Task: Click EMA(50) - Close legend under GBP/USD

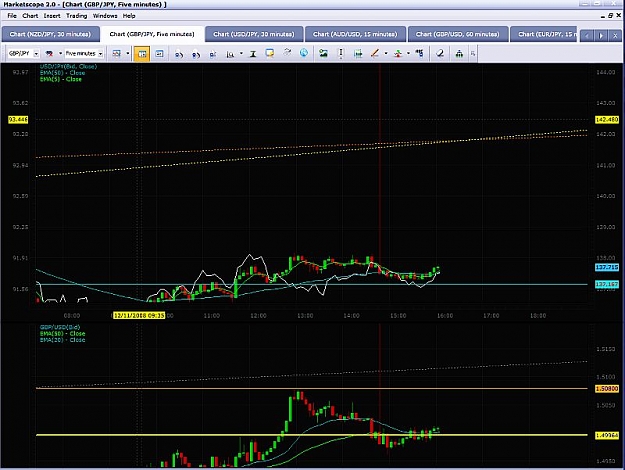Action: click(63, 334)
